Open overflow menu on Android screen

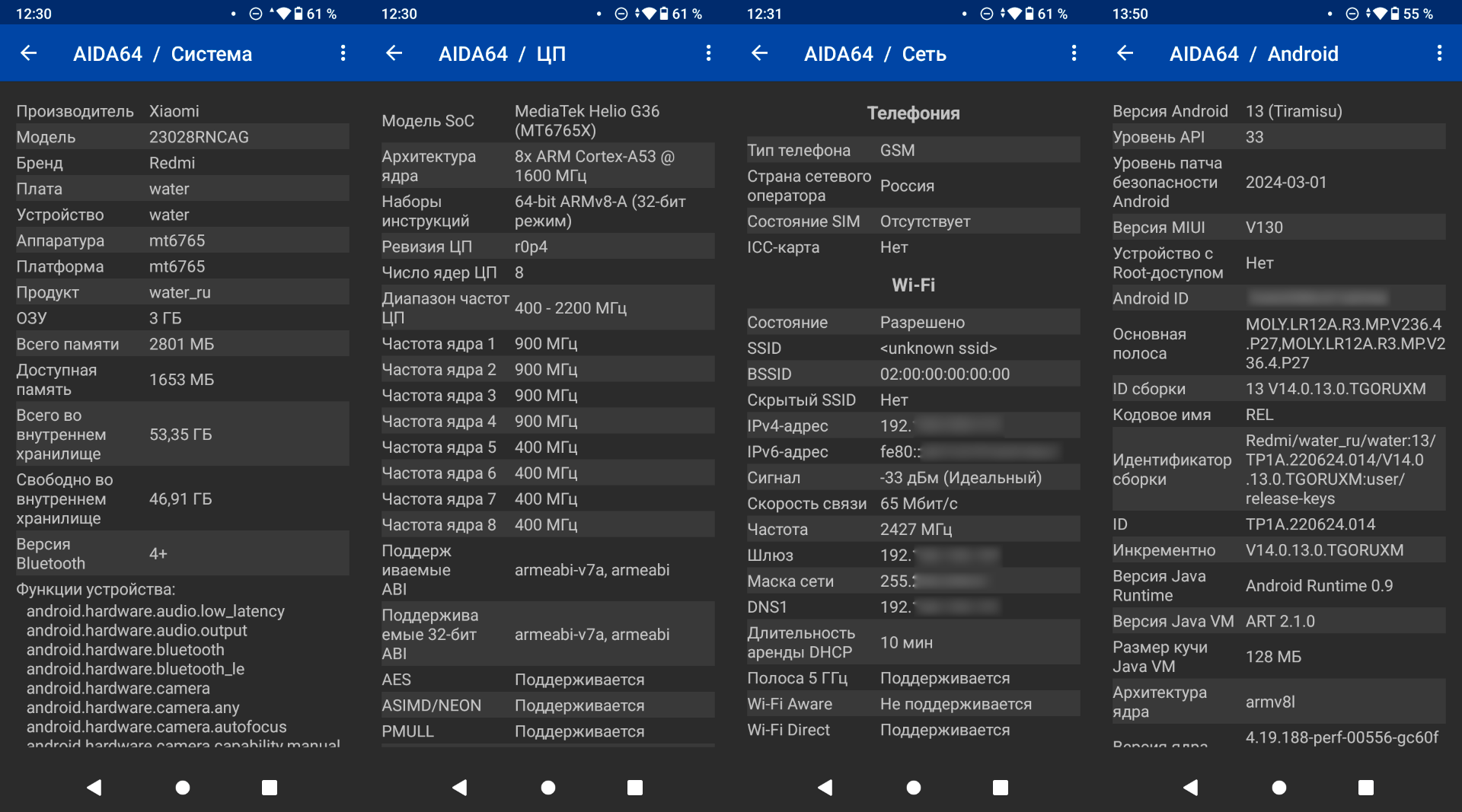pyautogui.click(x=1439, y=53)
